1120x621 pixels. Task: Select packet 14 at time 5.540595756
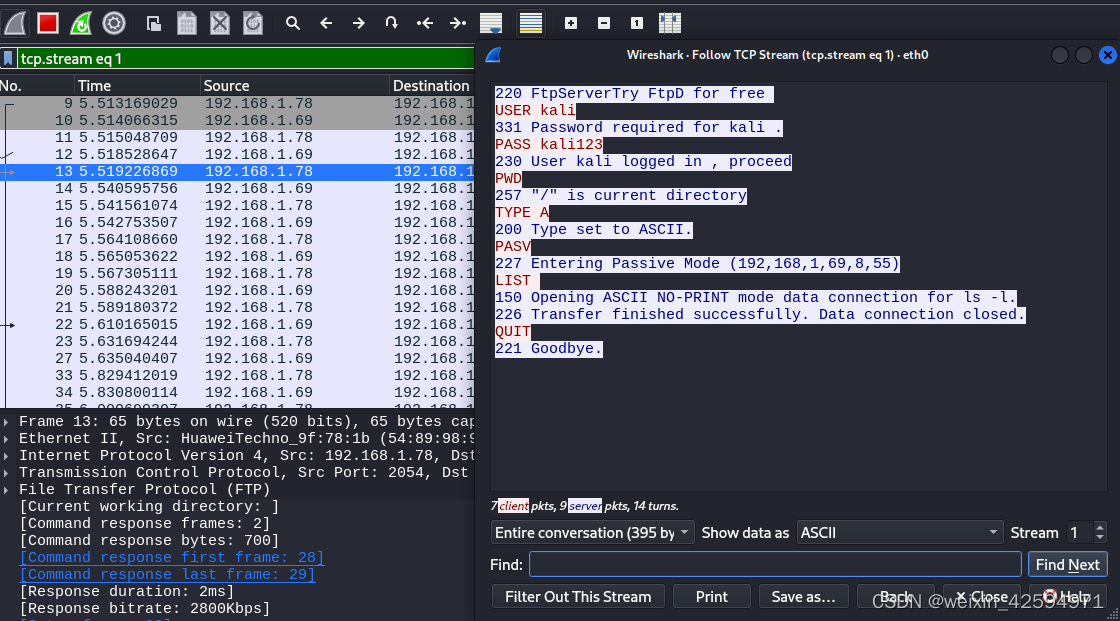point(237,189)
